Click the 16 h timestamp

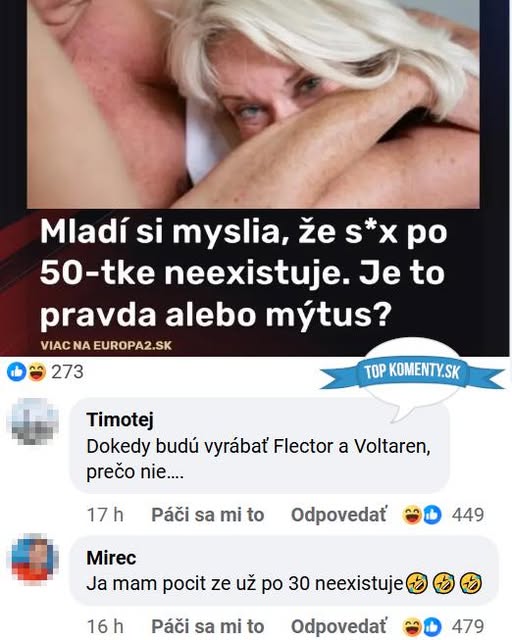point(105,626)
